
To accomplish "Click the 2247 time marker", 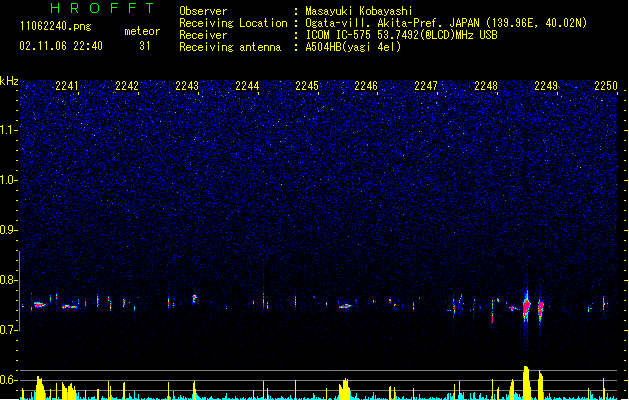I will click(x=426, y=86).
